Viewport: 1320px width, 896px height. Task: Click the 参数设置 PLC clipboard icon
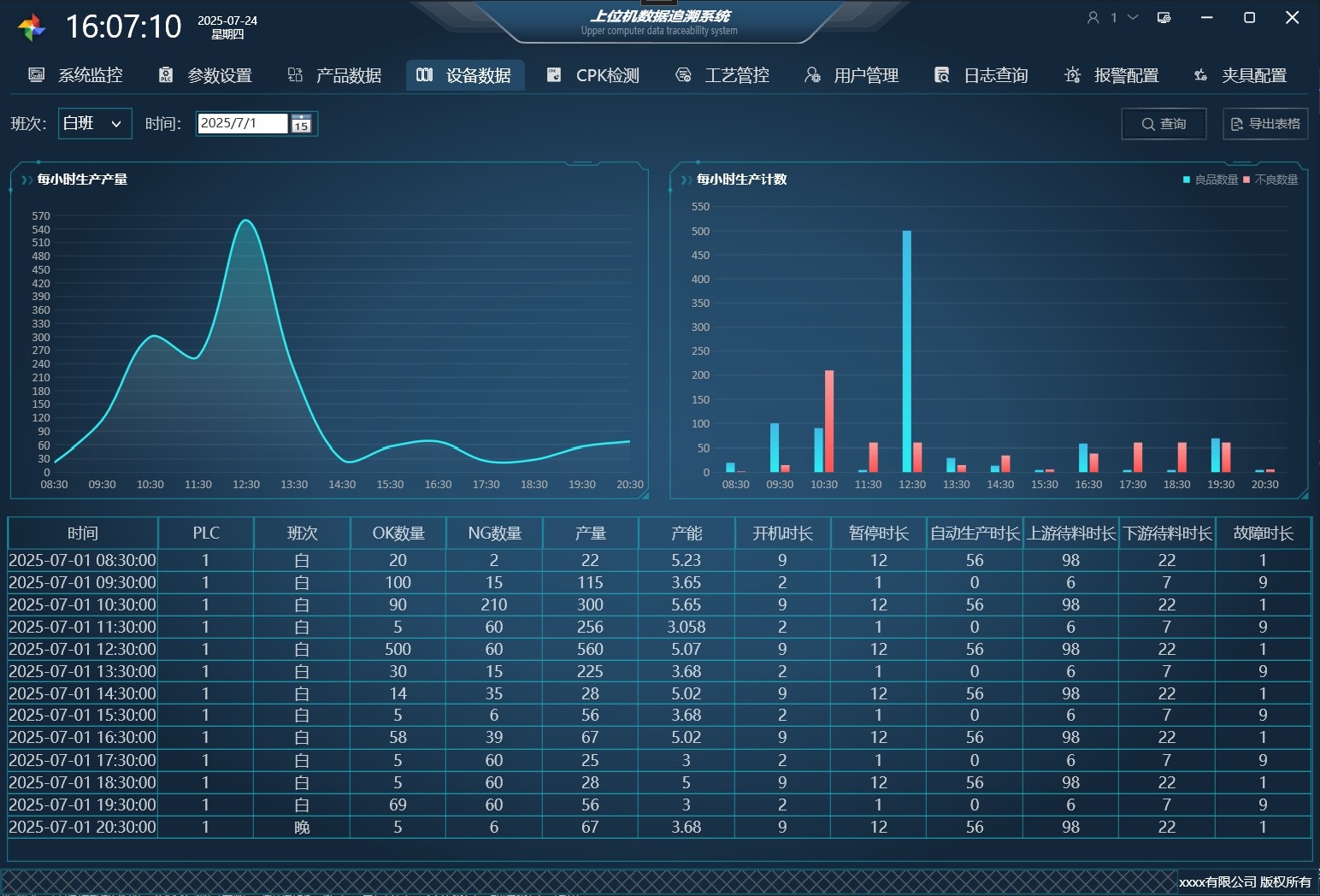click(x=166, y=75)
